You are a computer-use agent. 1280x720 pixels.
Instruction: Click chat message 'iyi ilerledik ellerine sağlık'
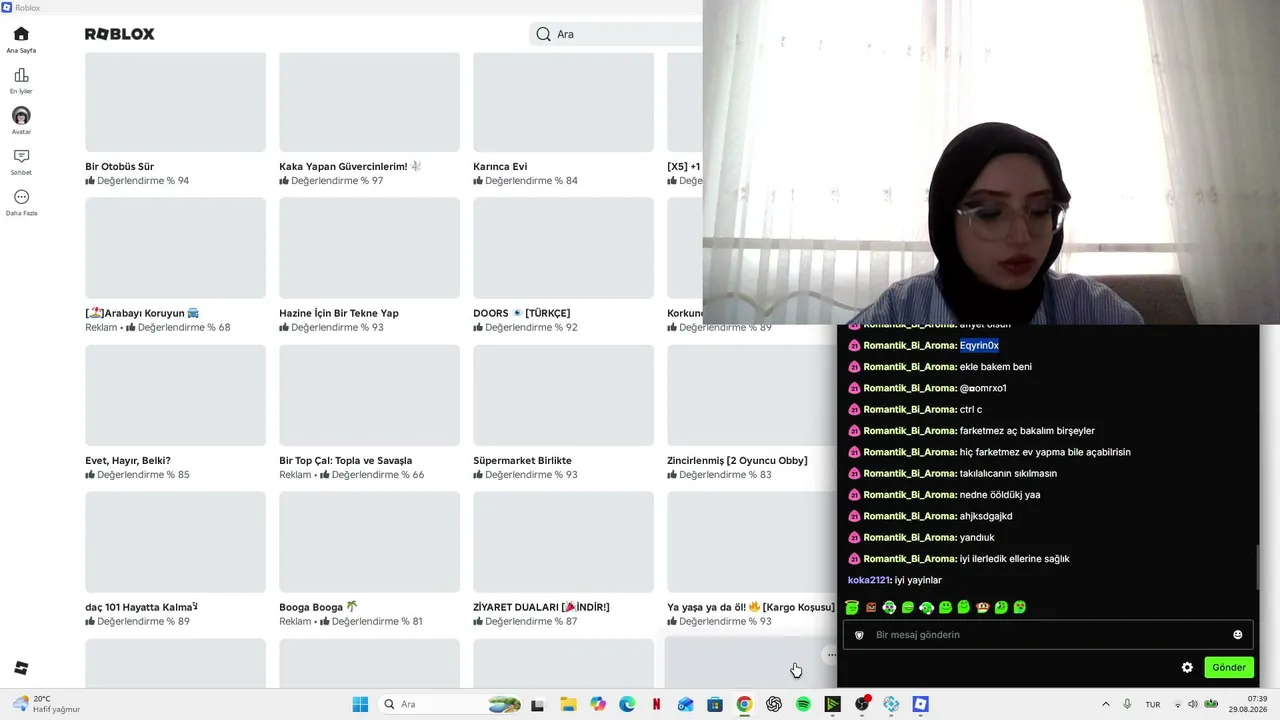(1014, 559)
